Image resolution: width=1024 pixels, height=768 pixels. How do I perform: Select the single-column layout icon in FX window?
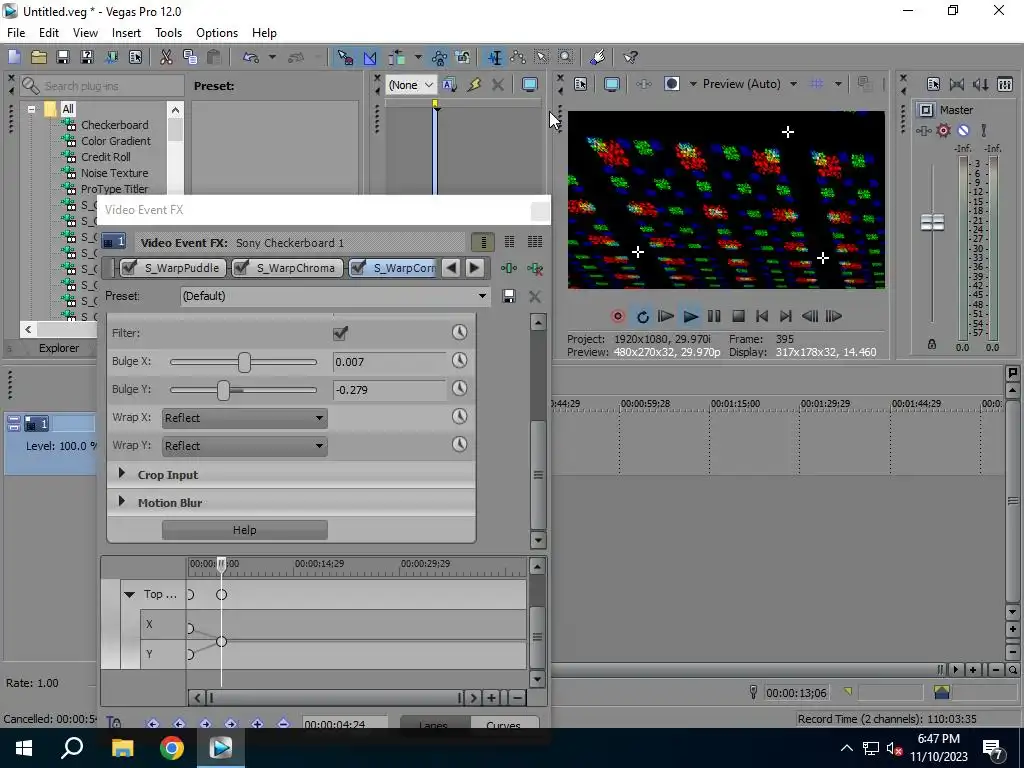484,242
